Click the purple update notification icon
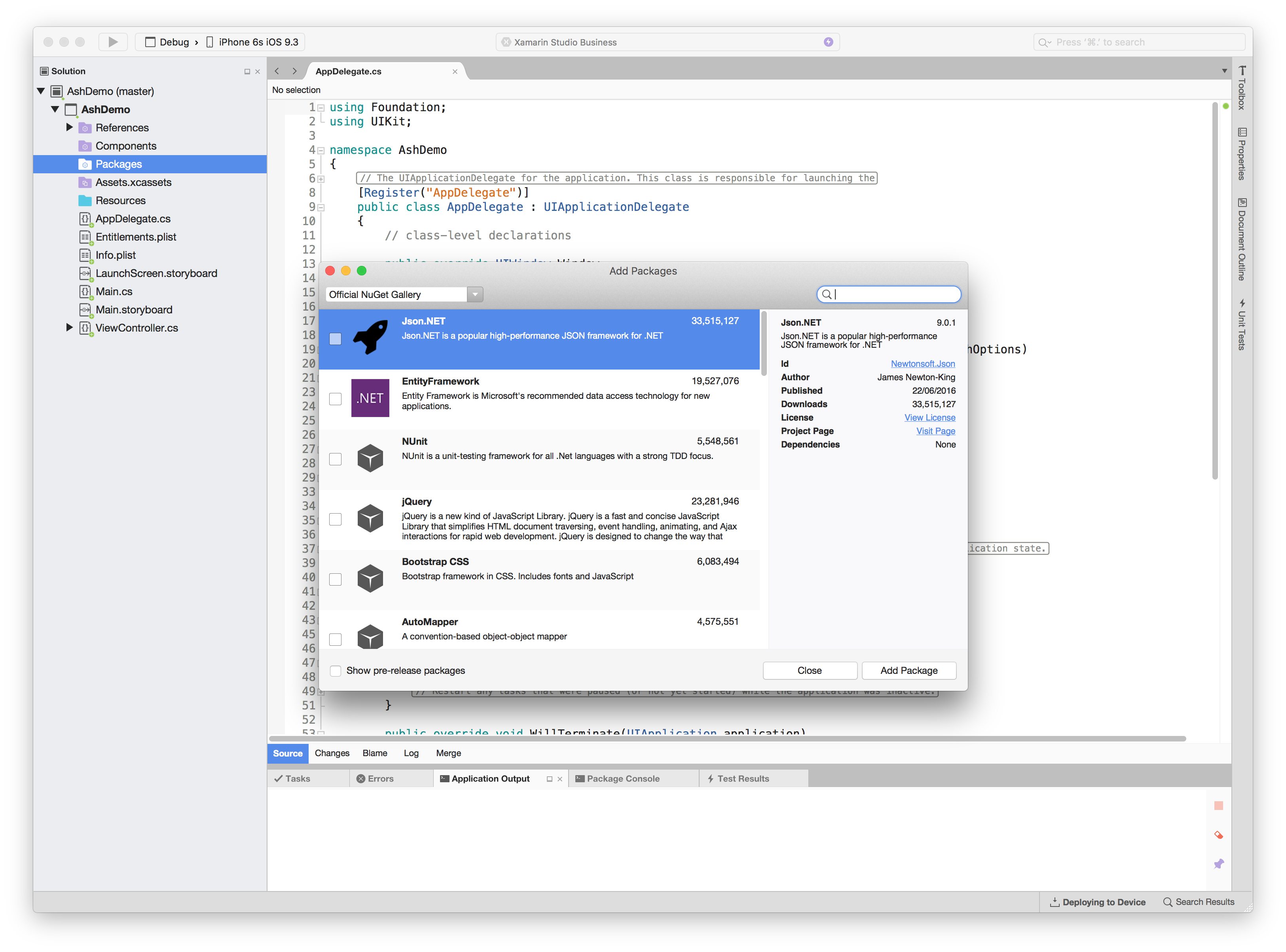Image resolution: width=1286 pixels, height=952 pixels. click(828, 42)
